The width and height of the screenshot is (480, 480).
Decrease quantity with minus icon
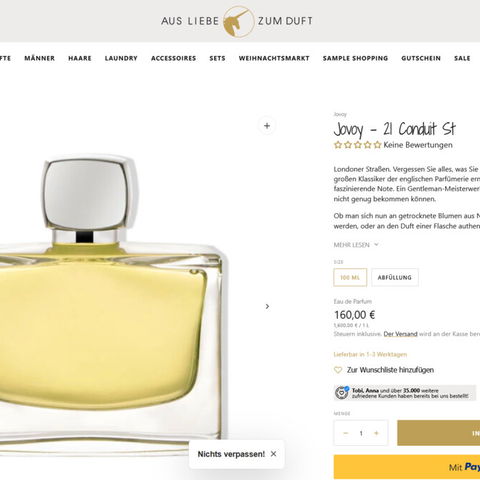(x=346, y=433)
